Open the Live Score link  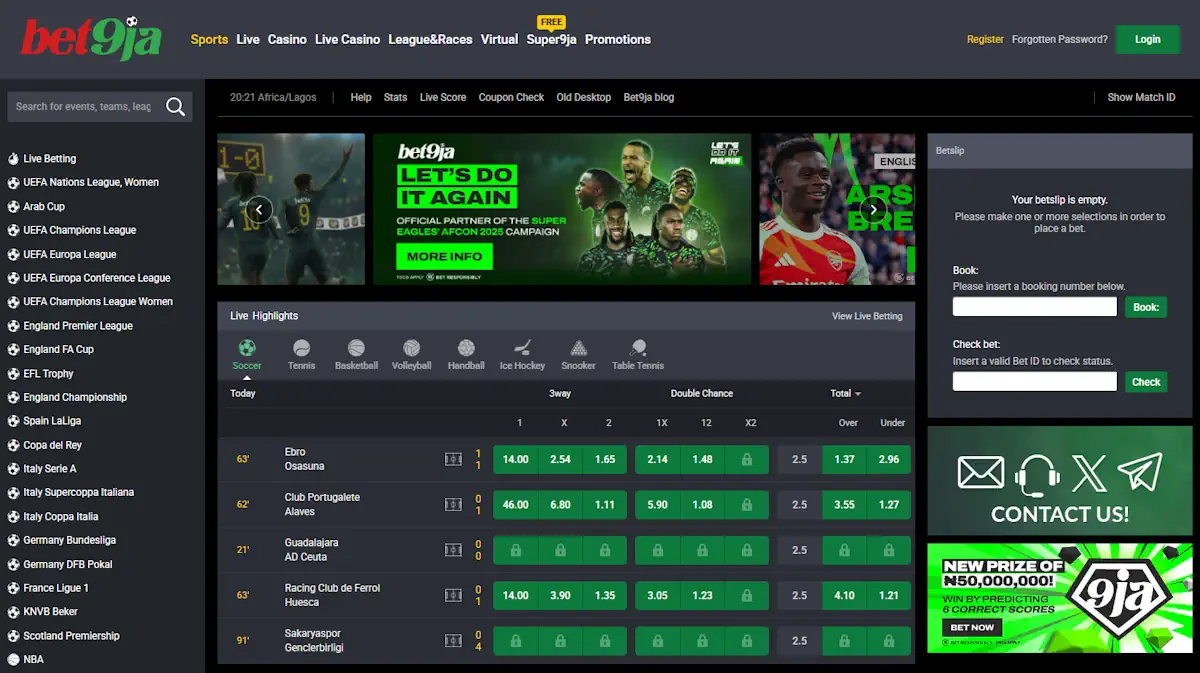442,97
